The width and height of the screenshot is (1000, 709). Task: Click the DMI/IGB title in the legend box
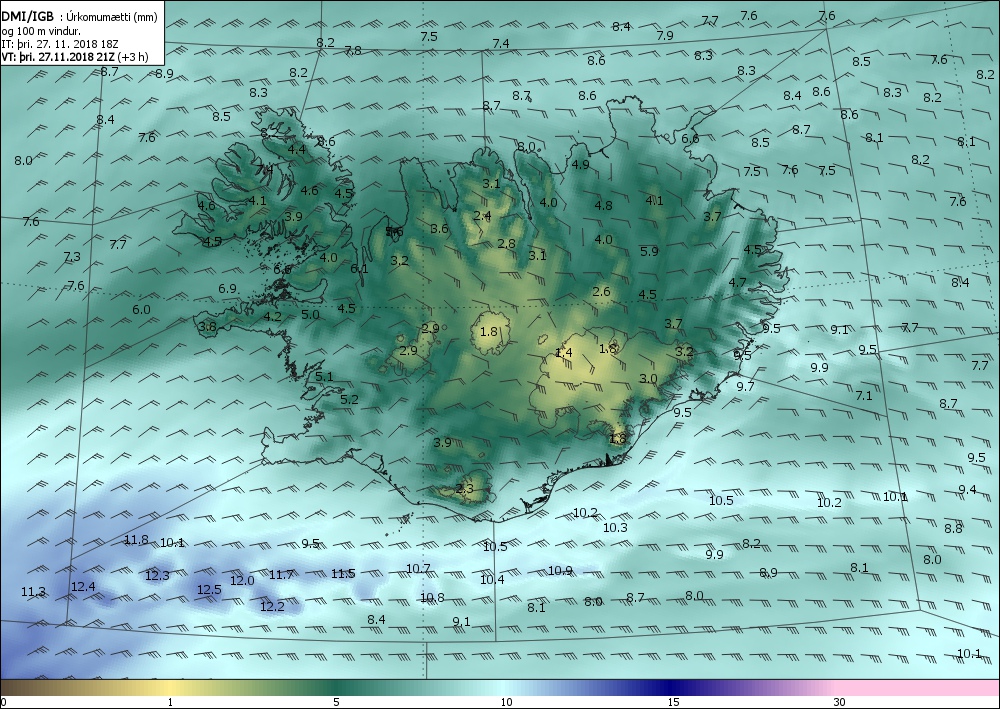pos(27,17)
